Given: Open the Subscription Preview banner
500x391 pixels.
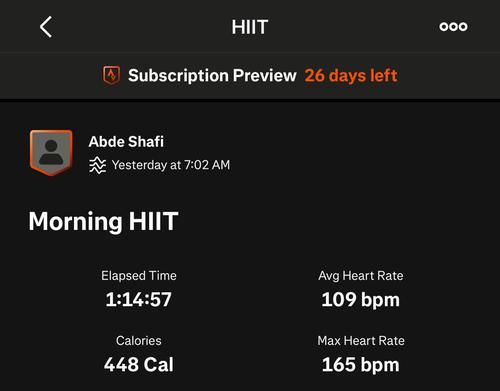Looking at the screenshot, I should coord(250,76).
